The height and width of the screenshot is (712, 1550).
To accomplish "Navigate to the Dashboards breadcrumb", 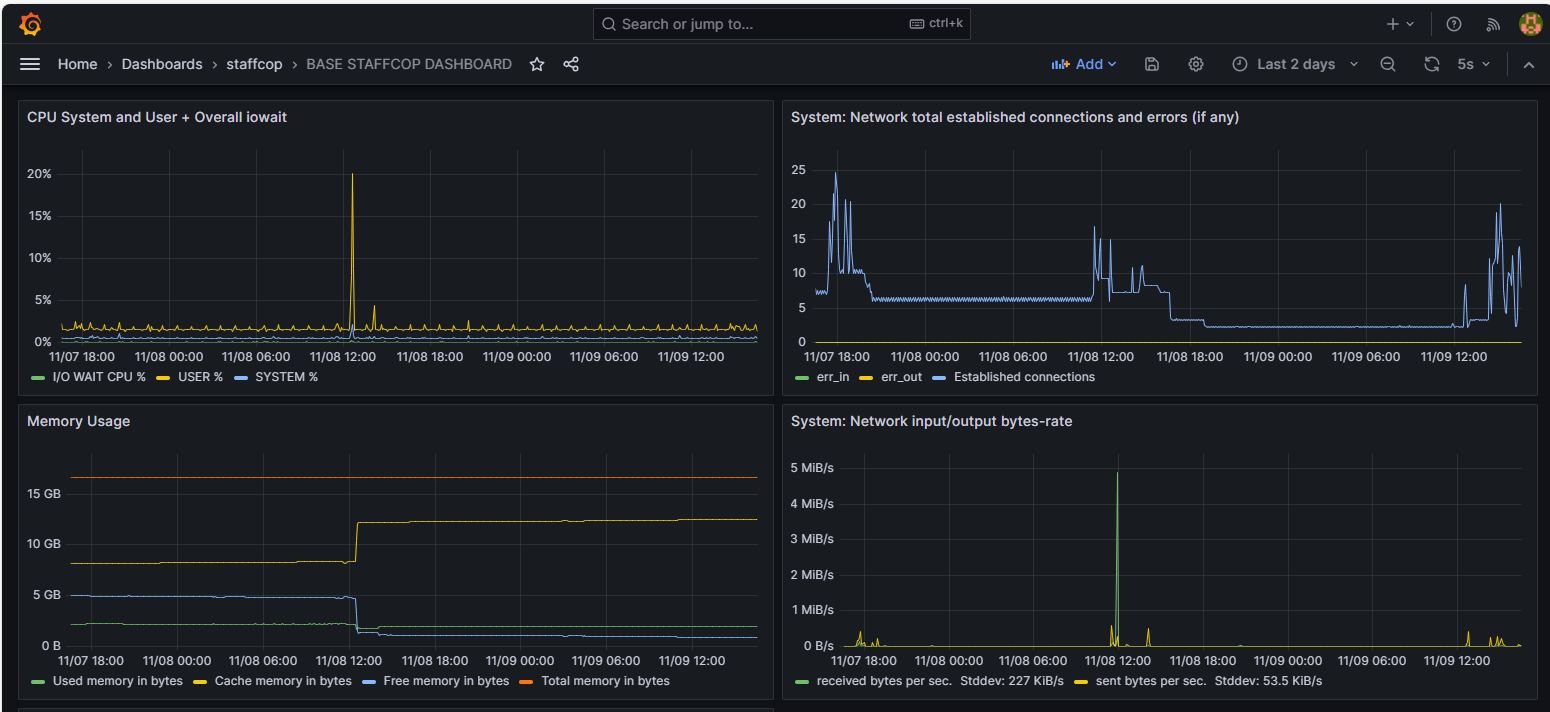I will point(162,63).
